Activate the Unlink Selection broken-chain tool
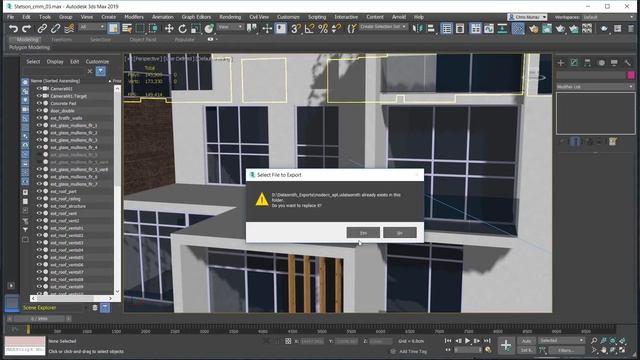 pyautogui.click(x=56, y=29)
